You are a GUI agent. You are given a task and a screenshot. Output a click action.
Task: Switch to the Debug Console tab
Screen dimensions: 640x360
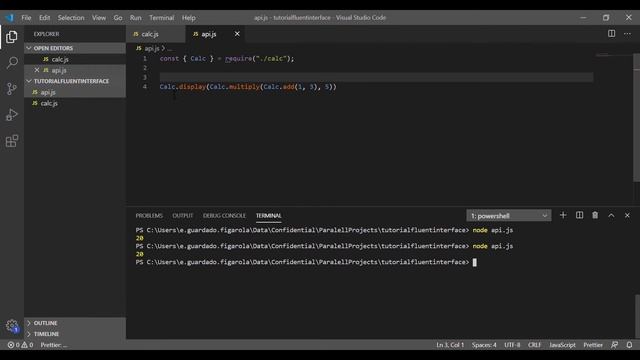pyautogui.click(x=224, y=216)
